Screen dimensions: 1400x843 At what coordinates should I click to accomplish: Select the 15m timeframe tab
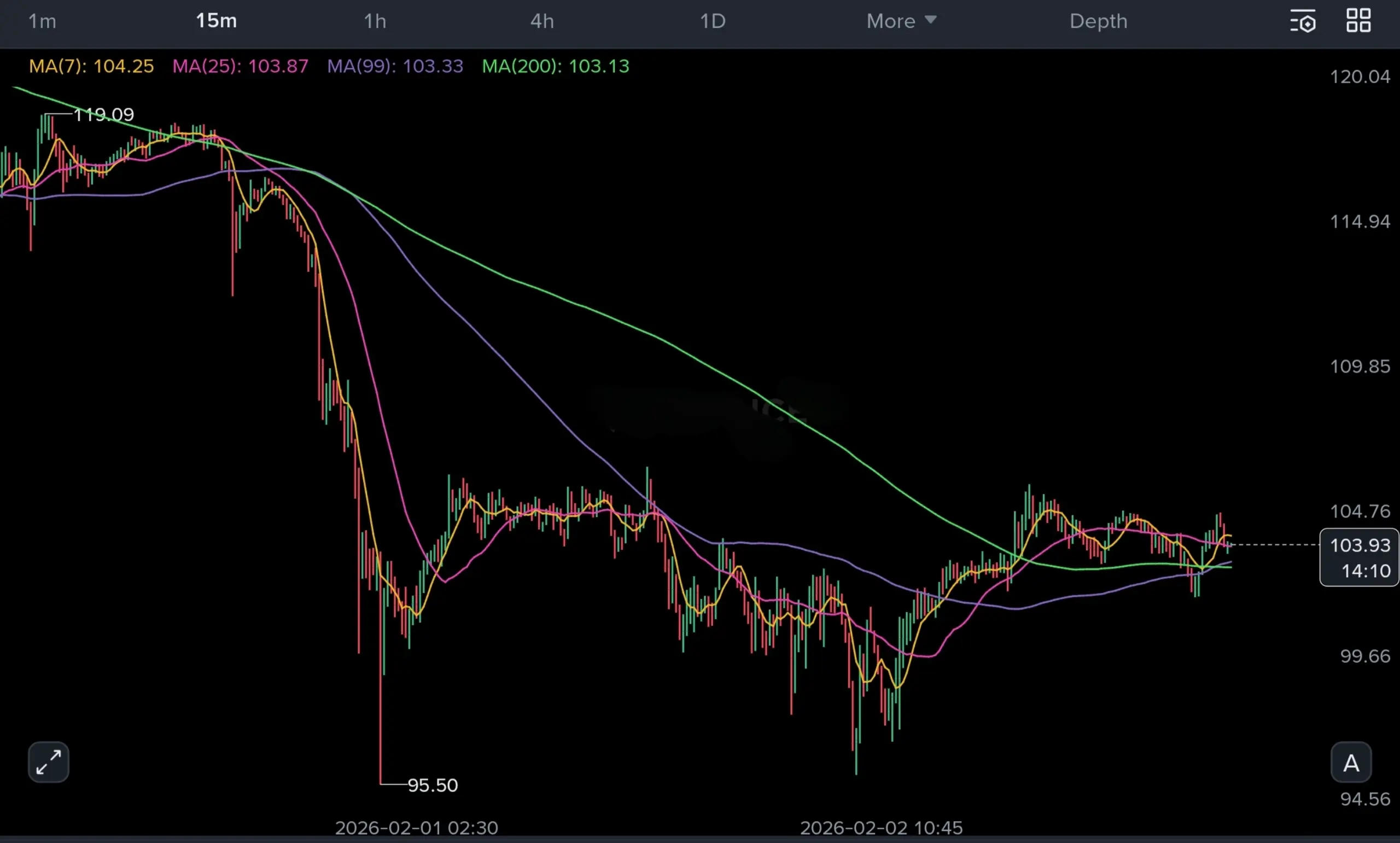click(x=215, y=21)
